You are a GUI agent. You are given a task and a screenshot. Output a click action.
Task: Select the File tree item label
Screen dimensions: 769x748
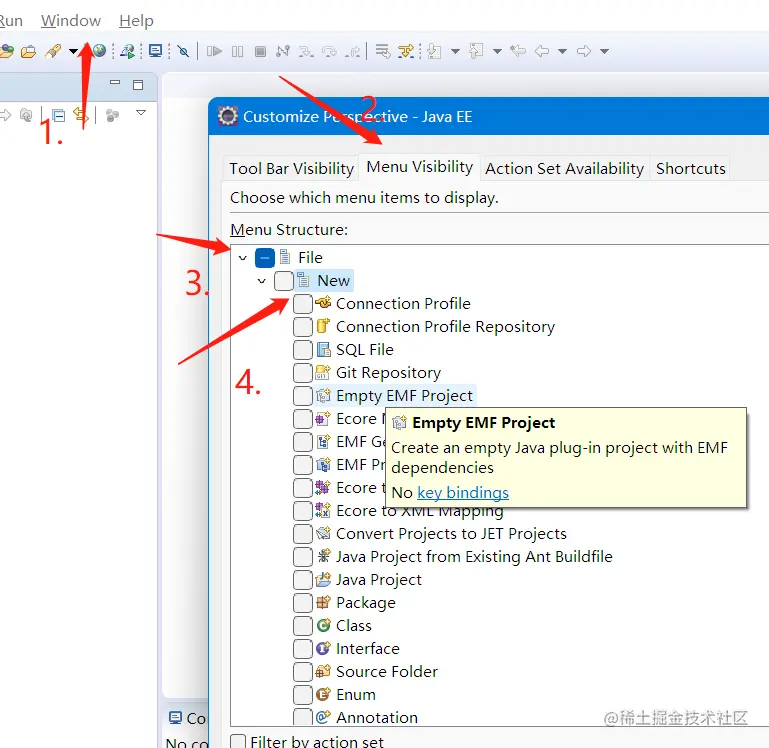pos(310,258)
